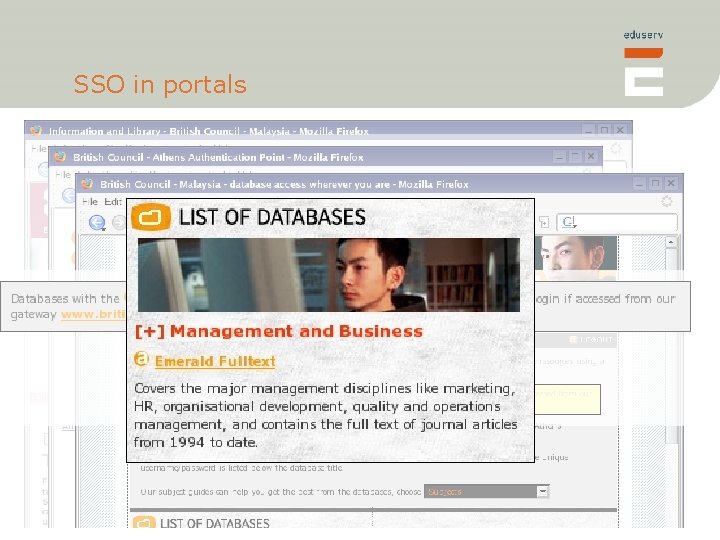The height and width of the screenshot is (540, 720).
Task: Close the Athens Authentication Point window
Action: tap(591, 157)
